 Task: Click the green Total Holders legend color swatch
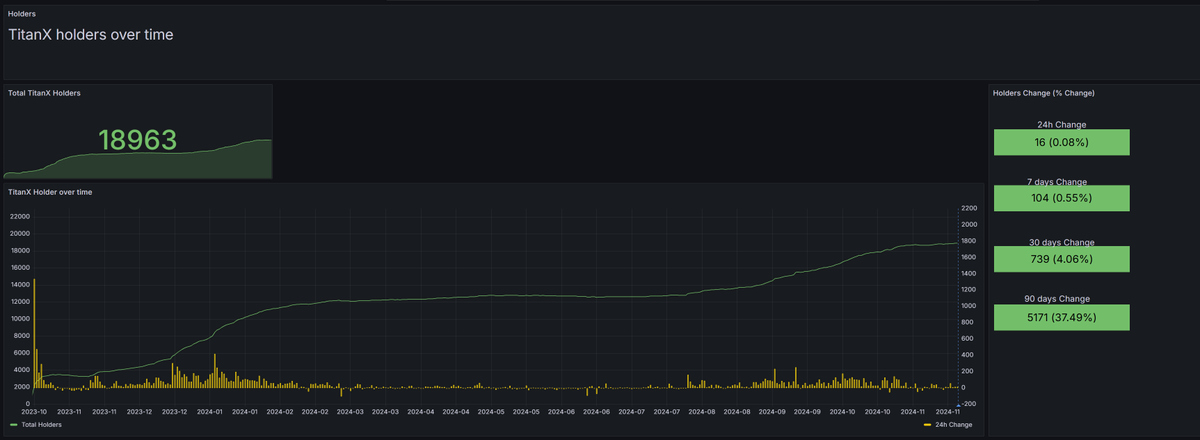pyautogui.click(x=13, y=425)
